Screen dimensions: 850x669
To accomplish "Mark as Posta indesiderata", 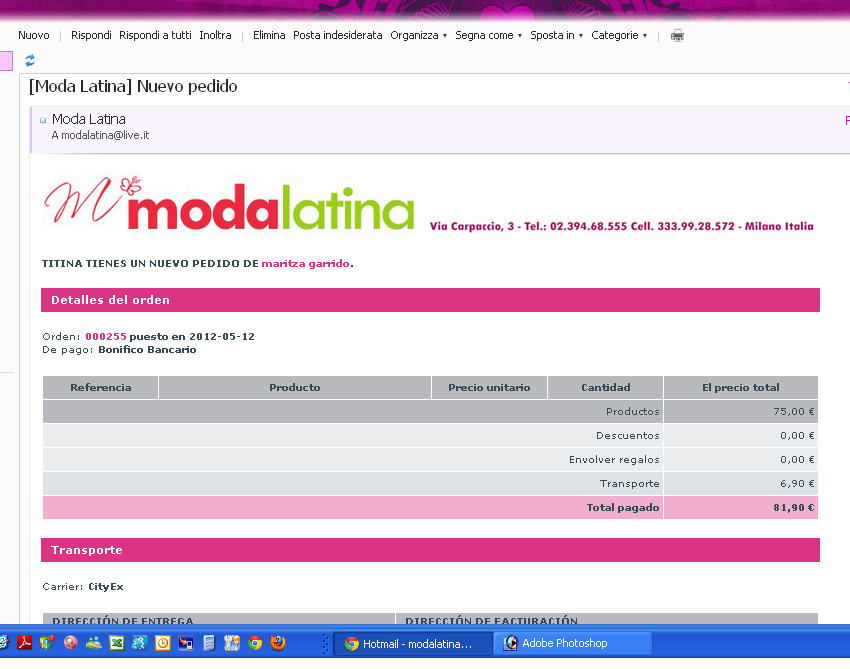I will click(x=338, y=35).
